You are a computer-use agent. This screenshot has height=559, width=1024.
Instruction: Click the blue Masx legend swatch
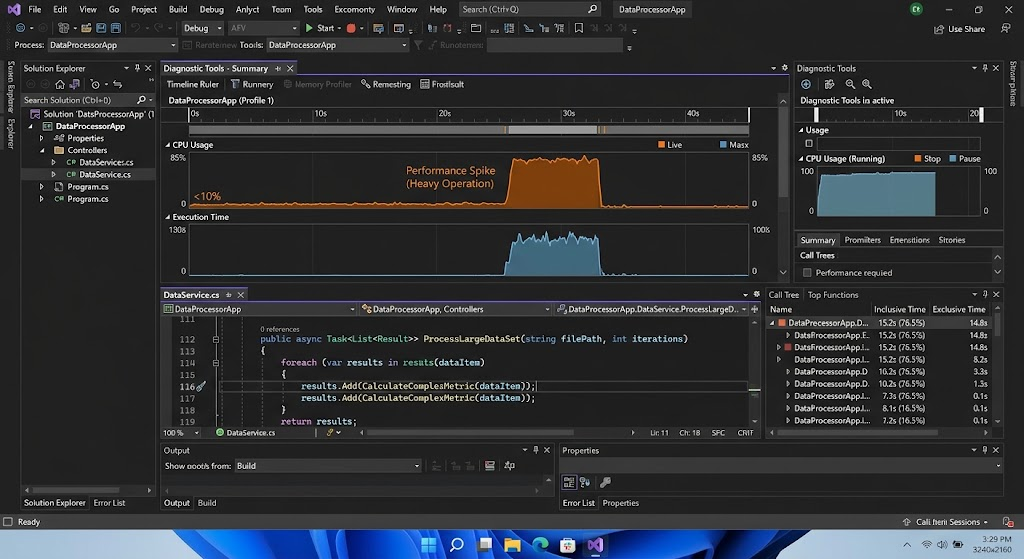(723, 145)
